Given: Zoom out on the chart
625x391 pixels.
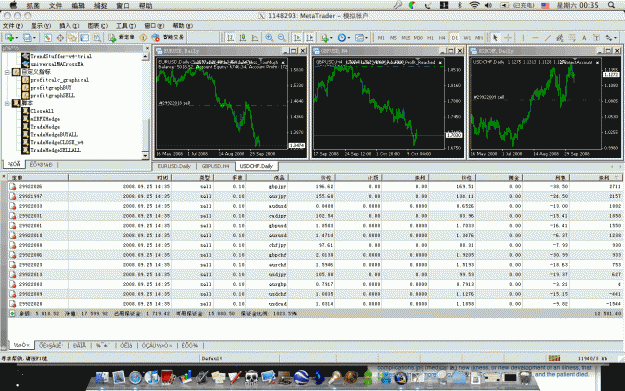Looking at the screenshot, I should click(x=282, y=37).
